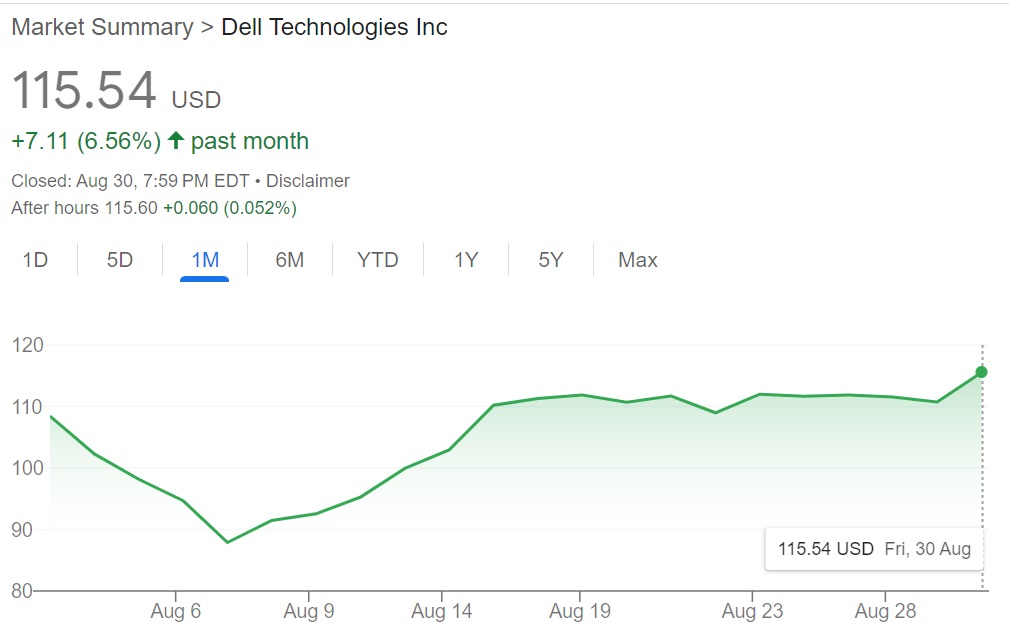Viewport: 1009px width, 637px height.
Task: Click the lowest point of the chart
Action: pos(228,541)
